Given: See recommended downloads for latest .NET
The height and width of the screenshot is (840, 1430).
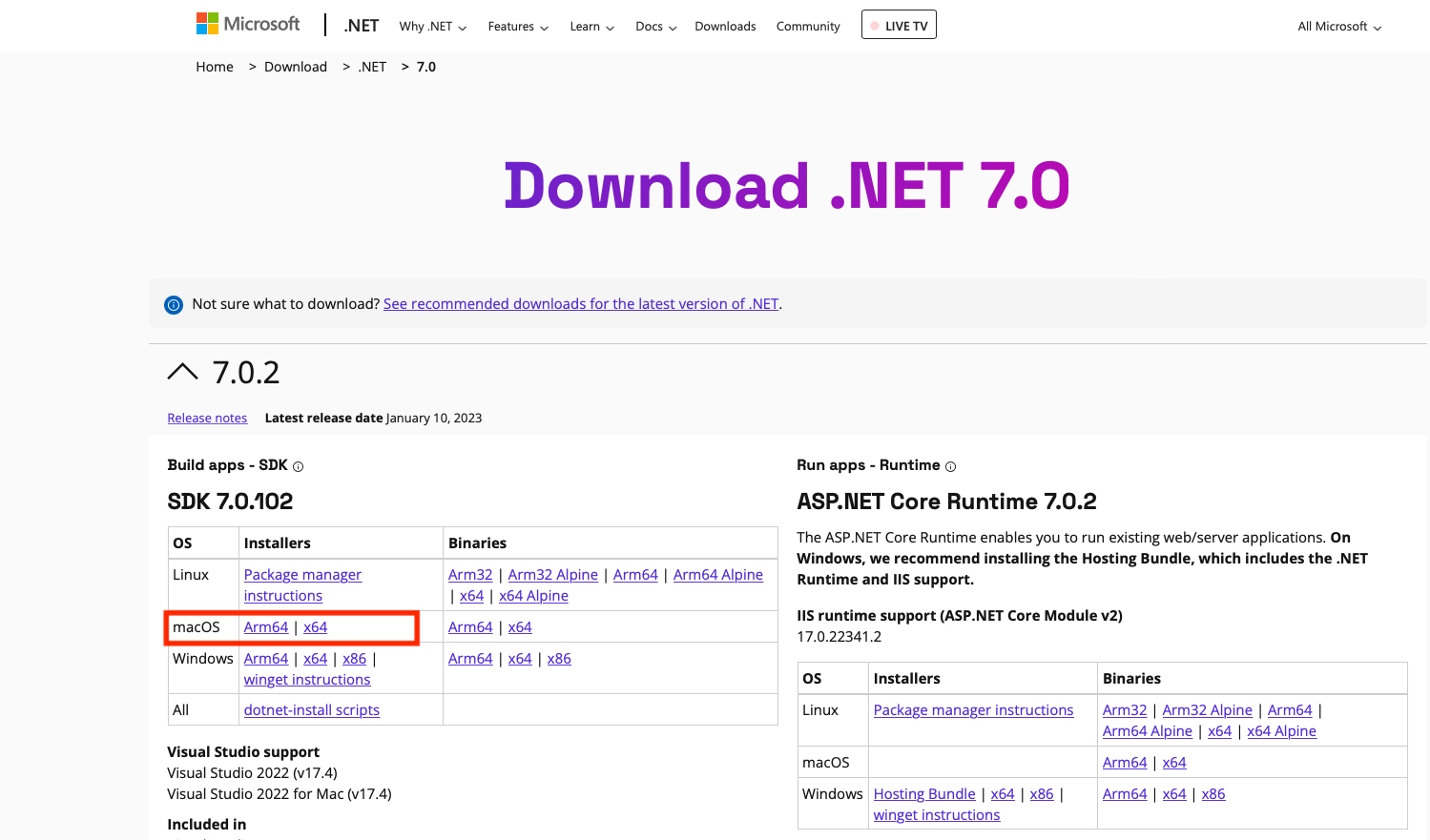Looking at the screenshot, I should click(x=580, y=303).
